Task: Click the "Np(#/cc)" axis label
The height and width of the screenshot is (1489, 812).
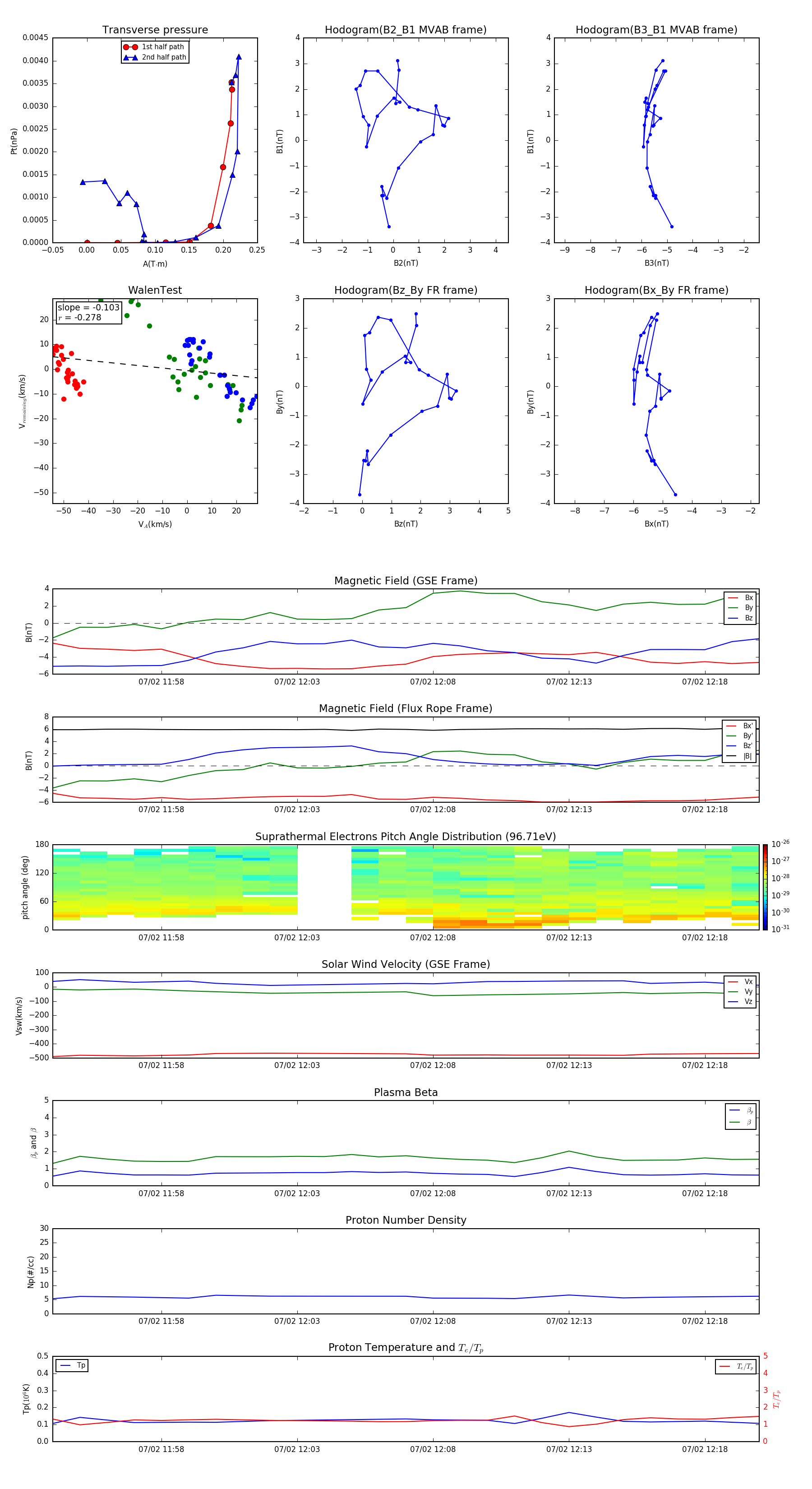Action: click(31, 1272)
